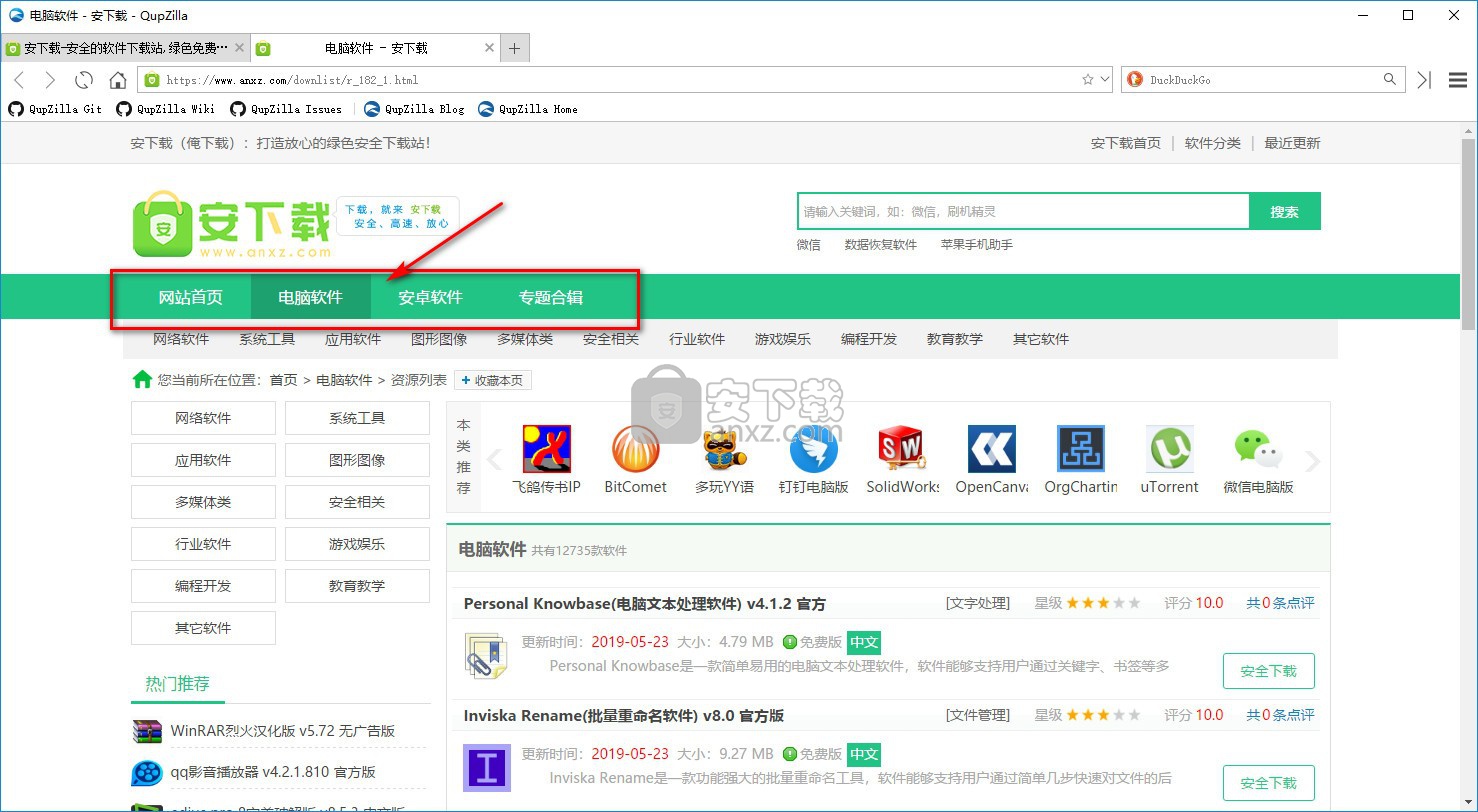
Task: Click the site keyword search box
Action: tap(1023, 212)
